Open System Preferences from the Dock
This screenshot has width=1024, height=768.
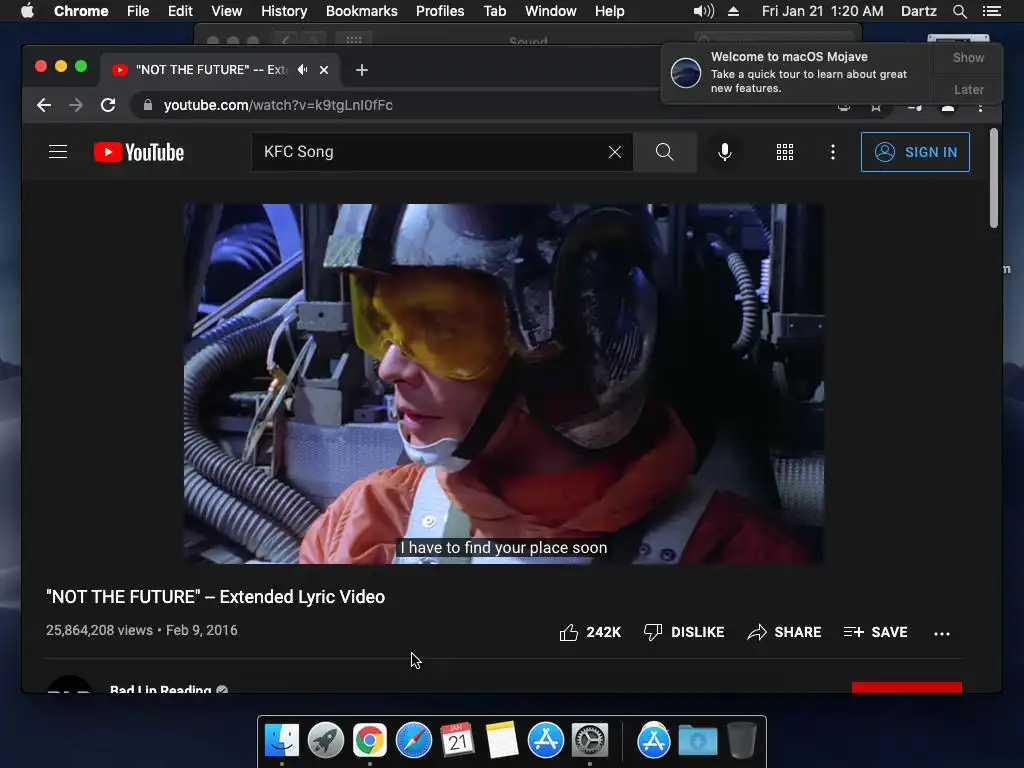click(590, 741)
